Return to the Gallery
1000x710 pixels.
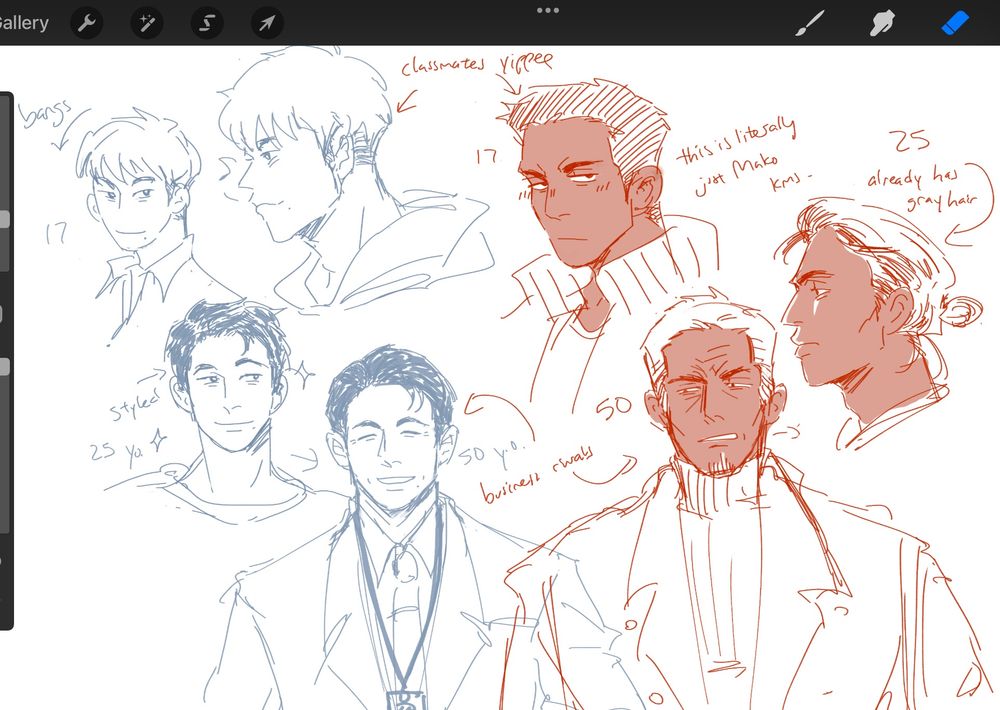[24, 23]
